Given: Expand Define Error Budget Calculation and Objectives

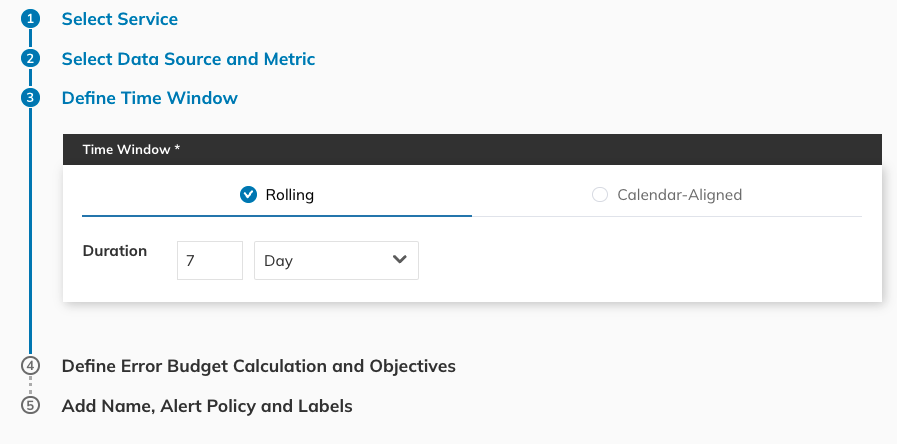Looking at the screenshot, I should point(258,366).
